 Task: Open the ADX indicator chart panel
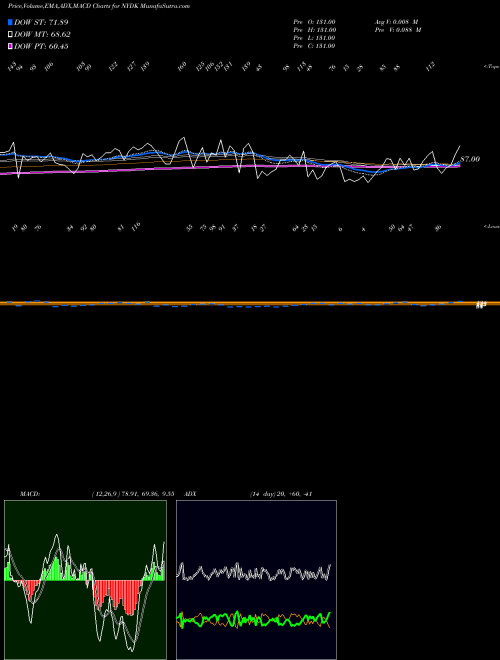[x=256, y=580]
